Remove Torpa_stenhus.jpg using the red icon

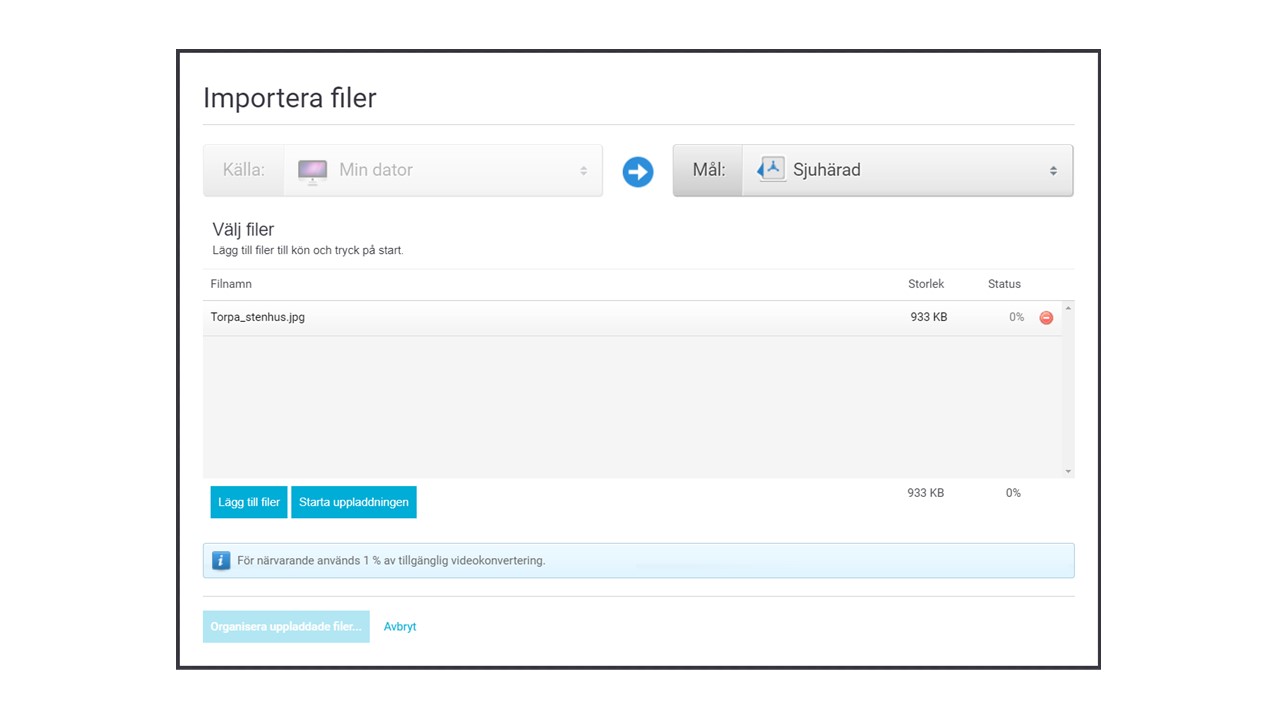click(x=1046, y=318)
